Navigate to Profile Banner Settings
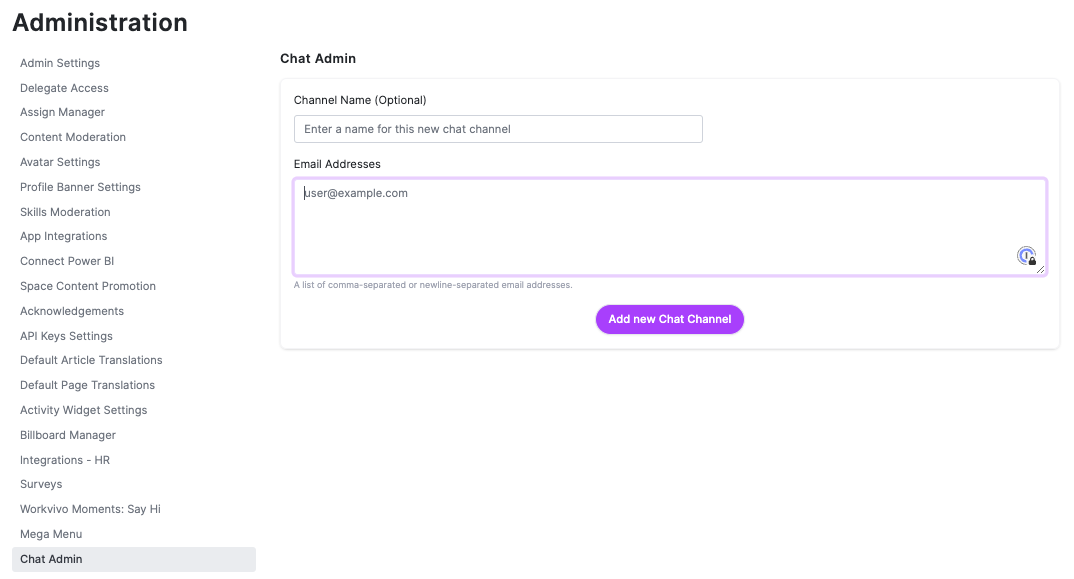Image resolution: width=1074 pixels, height=579 pixels. (x=80, y=187)
